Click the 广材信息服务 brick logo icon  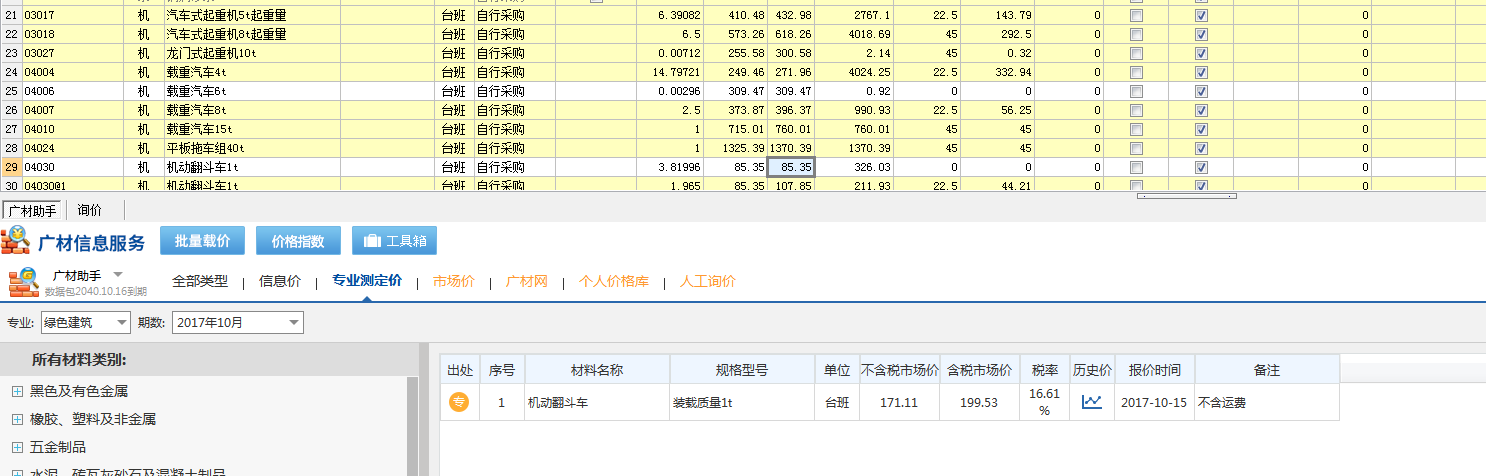click(x=15, y=241)
